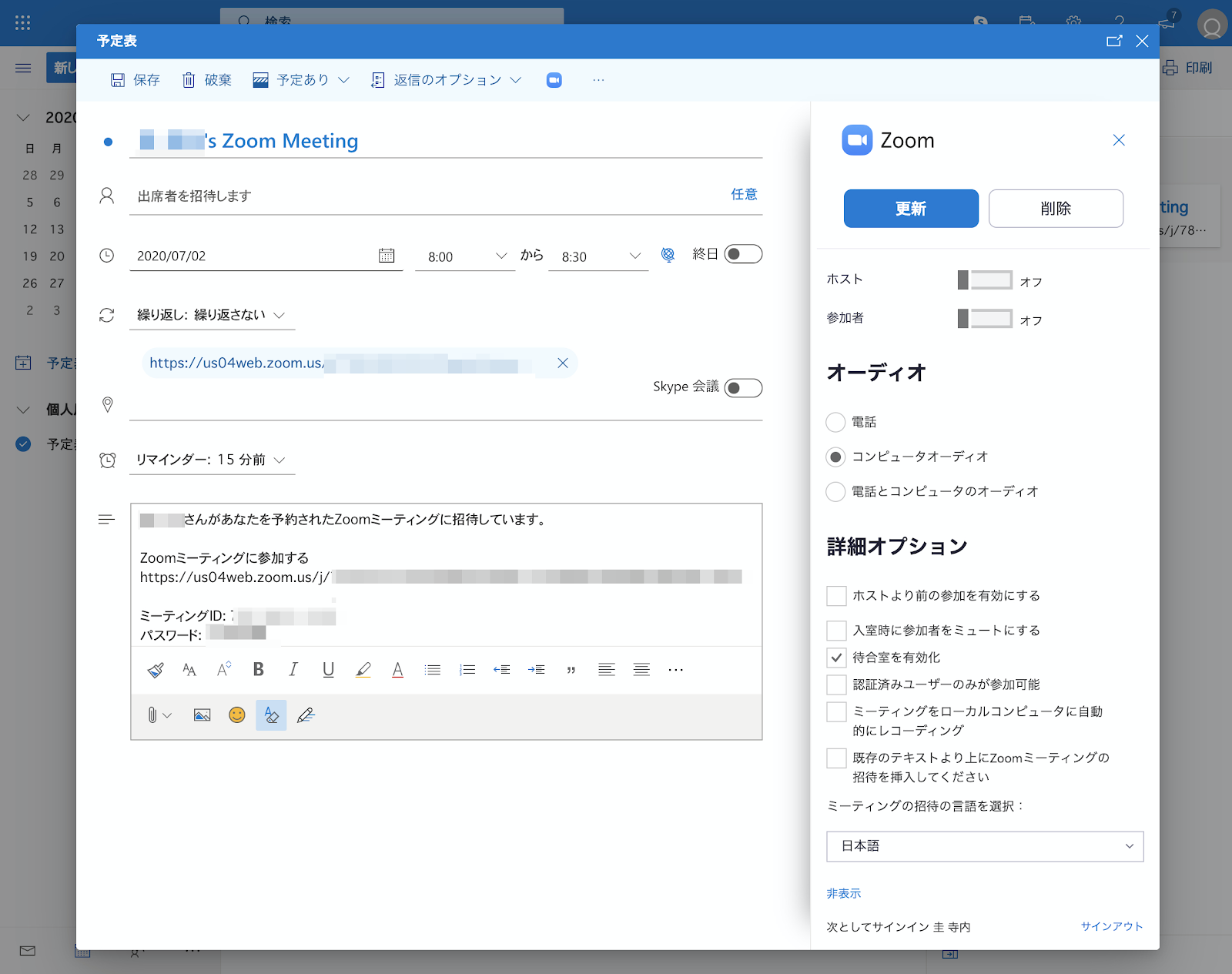Click 保存 to save the event

[135, 80]
